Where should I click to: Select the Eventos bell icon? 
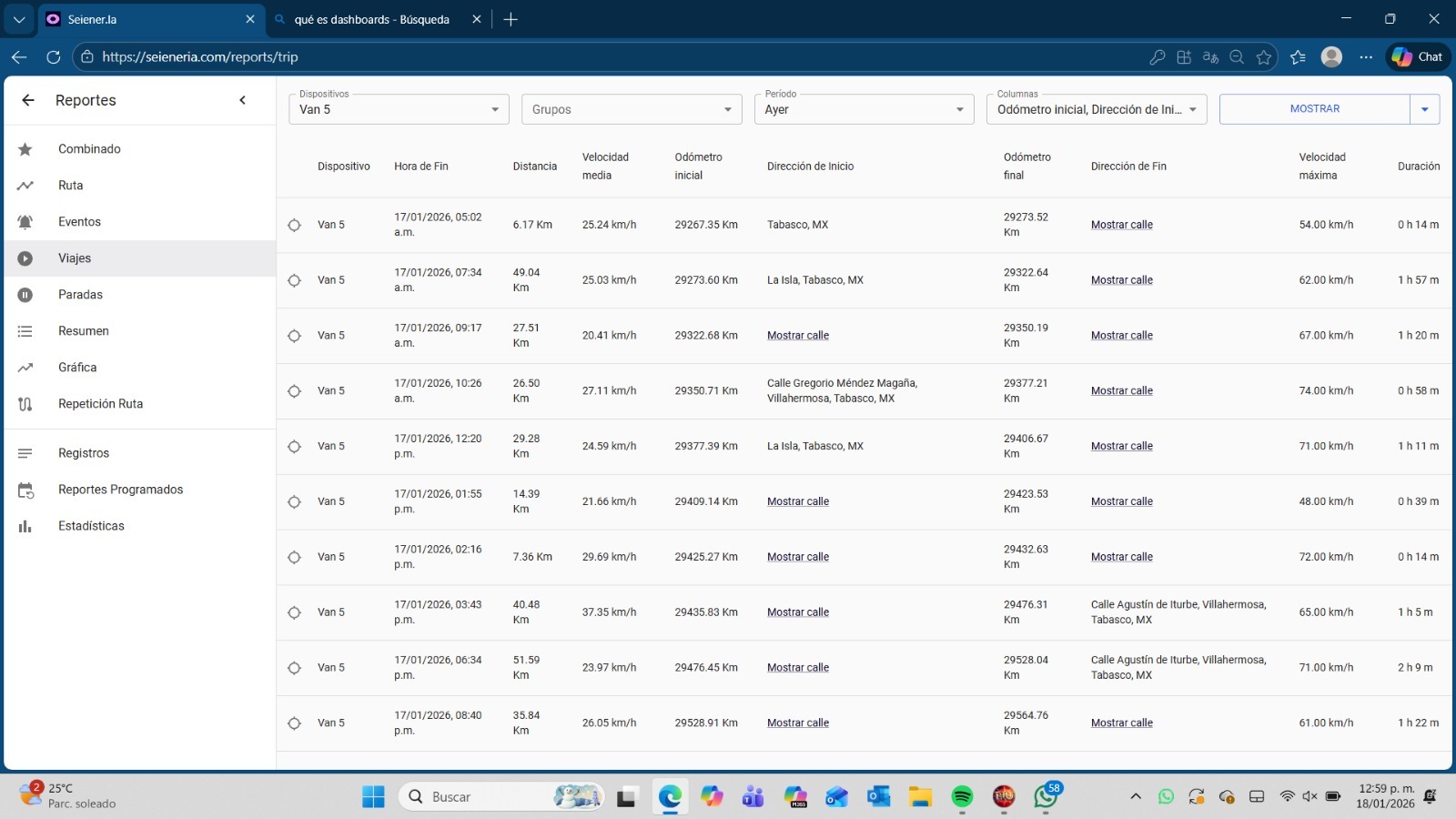tap(25, 222)
